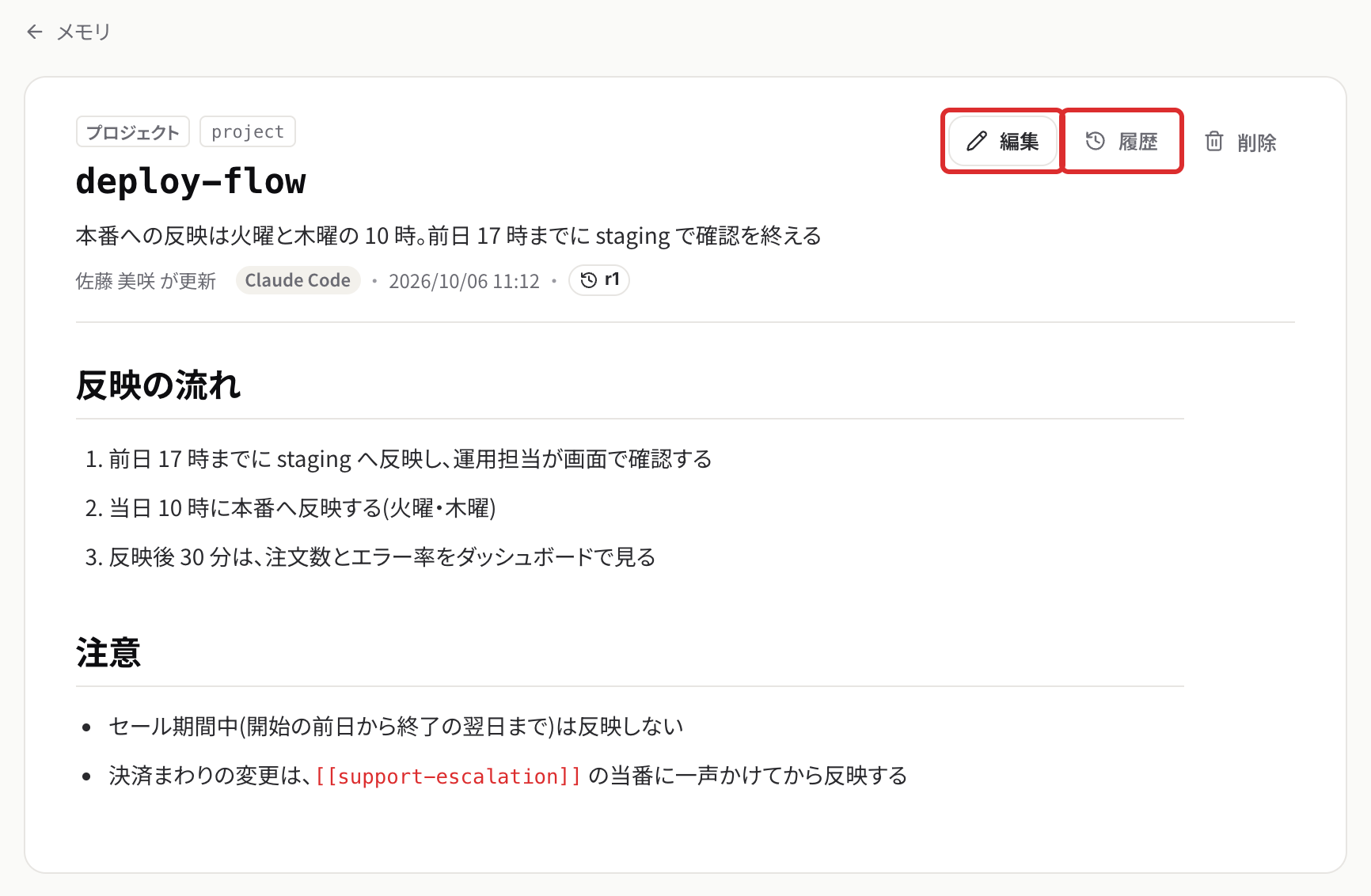This screenshot has width=1371, height=896.
Task: Open the 履歴 history button
Action: (1122, 142)
